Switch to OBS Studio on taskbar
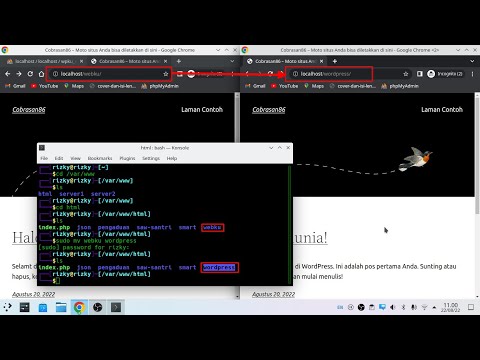This screenshot has width=480, height=360. pyautogui.click(x=97, y=307)
